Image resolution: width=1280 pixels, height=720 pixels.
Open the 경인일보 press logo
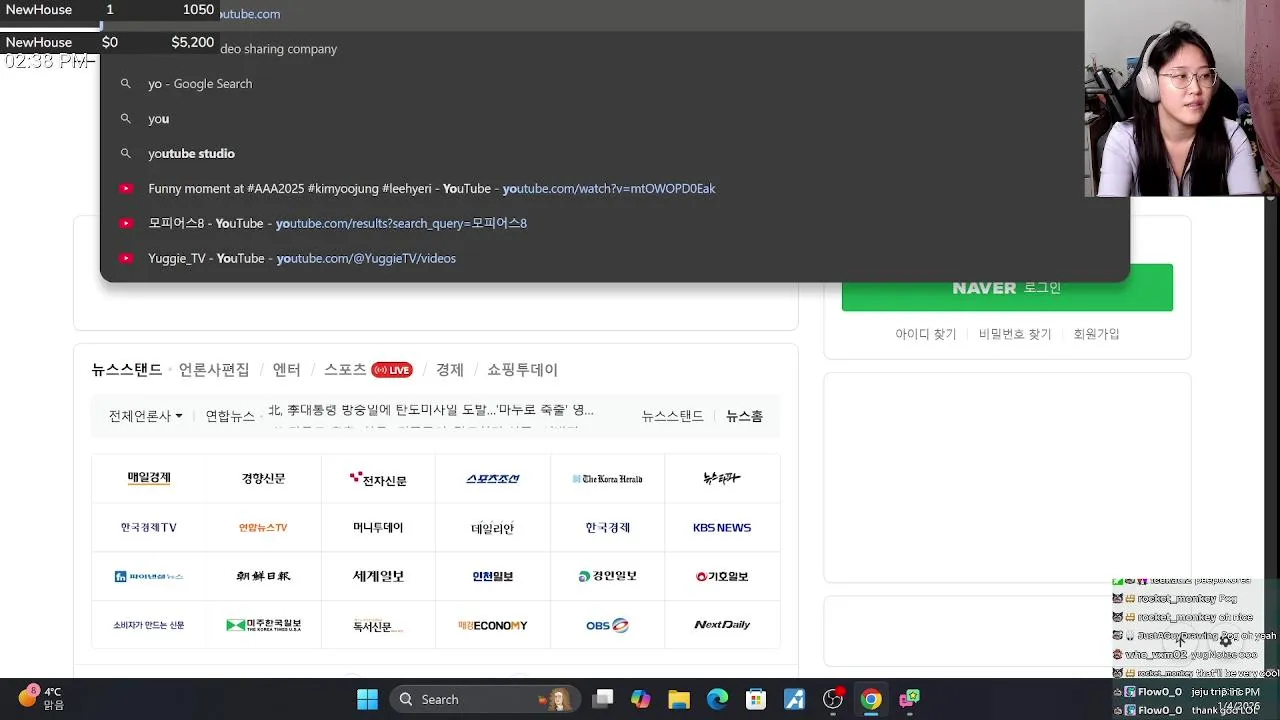click(607, 576)
